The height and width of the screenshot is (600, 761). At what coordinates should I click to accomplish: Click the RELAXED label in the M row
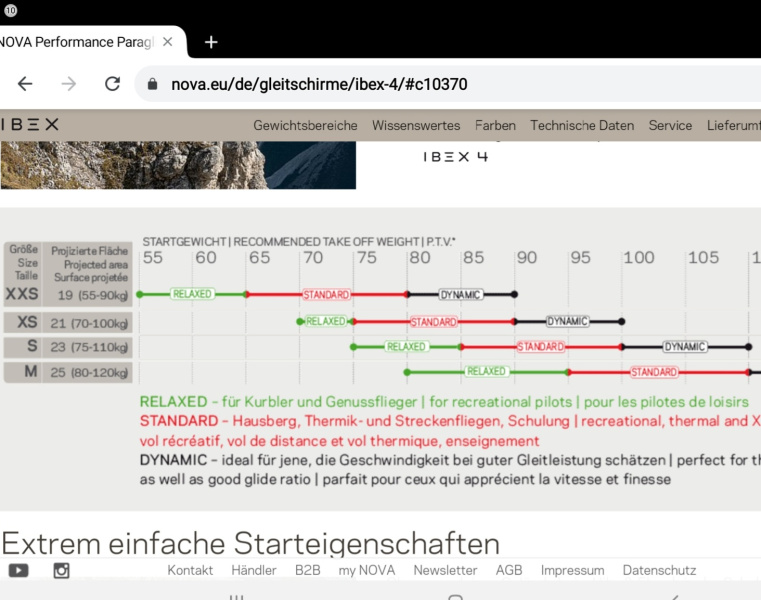pyautogui.click(x=486, y=371)
